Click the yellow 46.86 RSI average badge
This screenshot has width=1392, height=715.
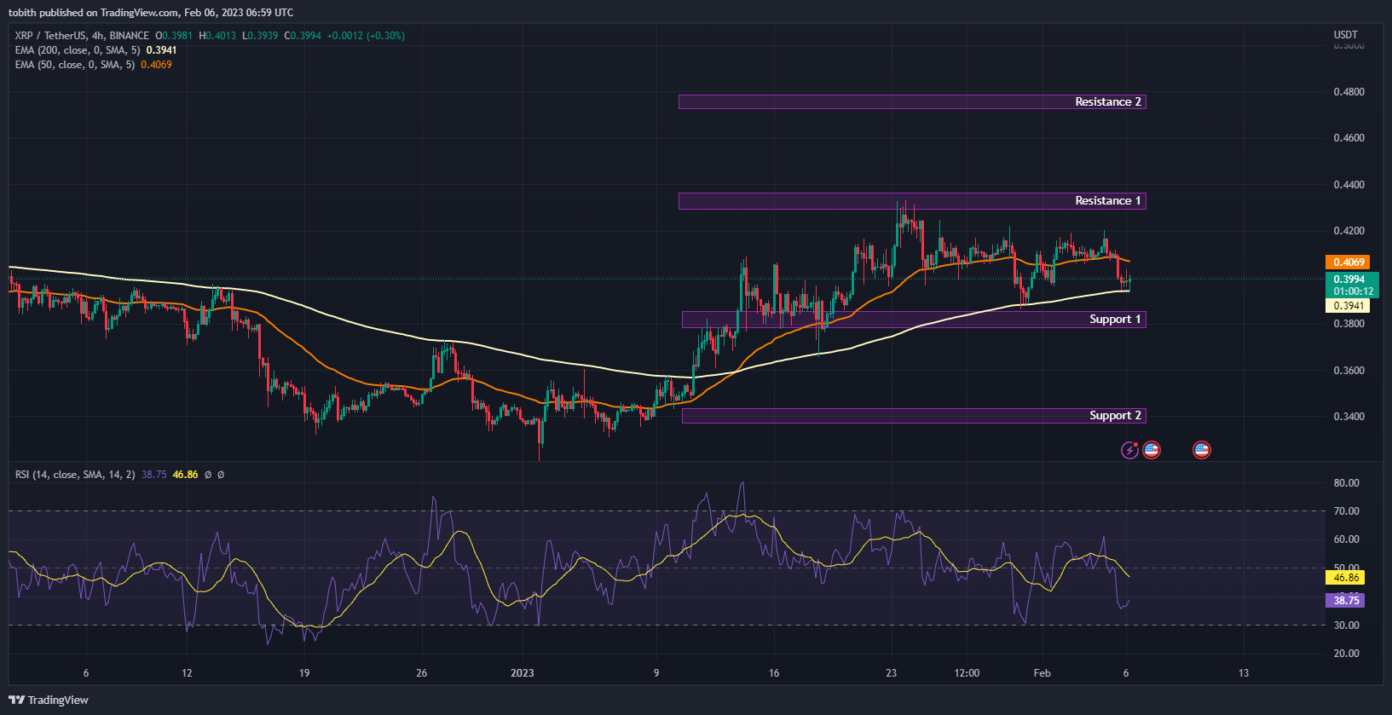coord(1347,578)
